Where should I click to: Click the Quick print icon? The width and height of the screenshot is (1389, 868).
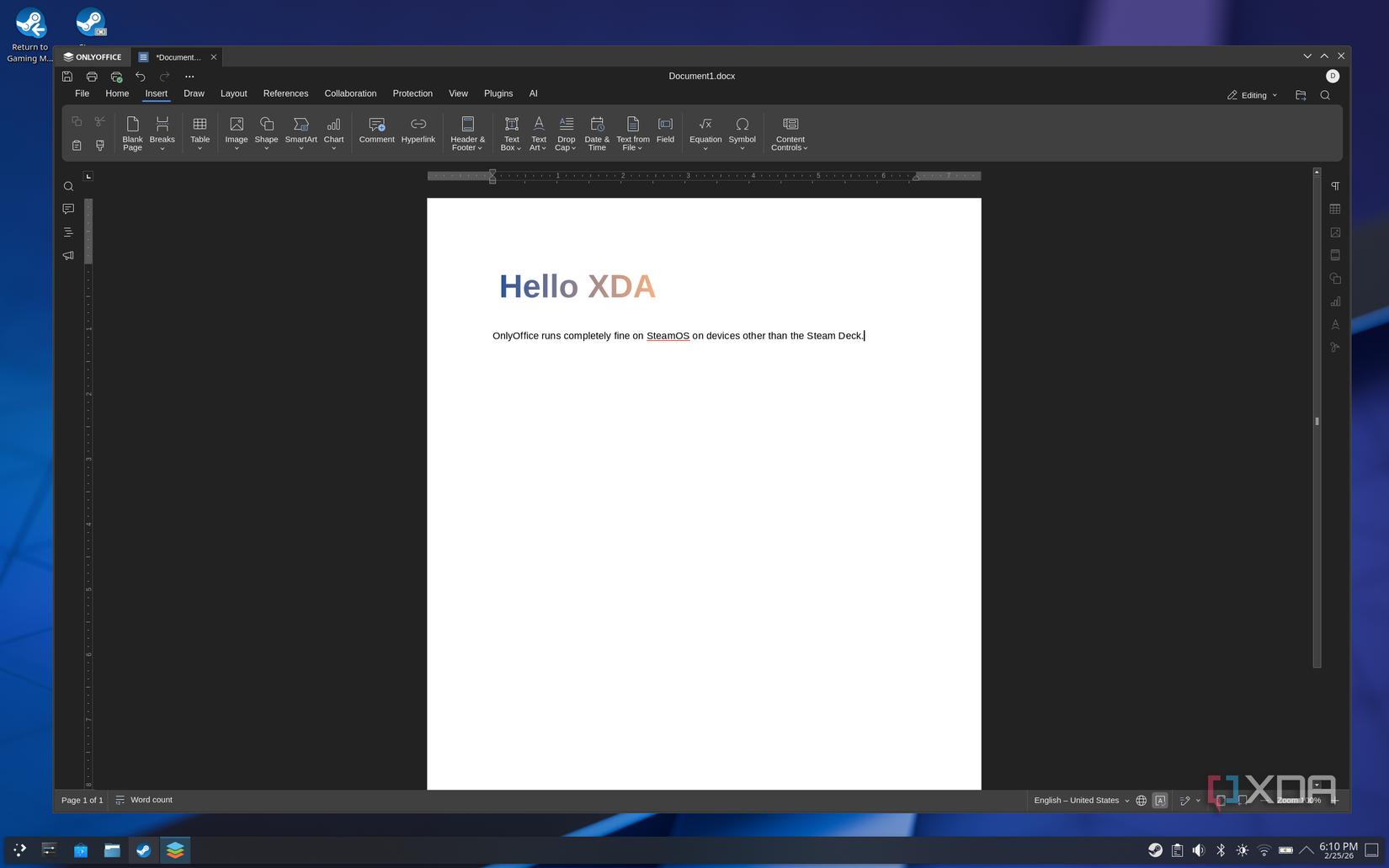[x=116, y=77]
